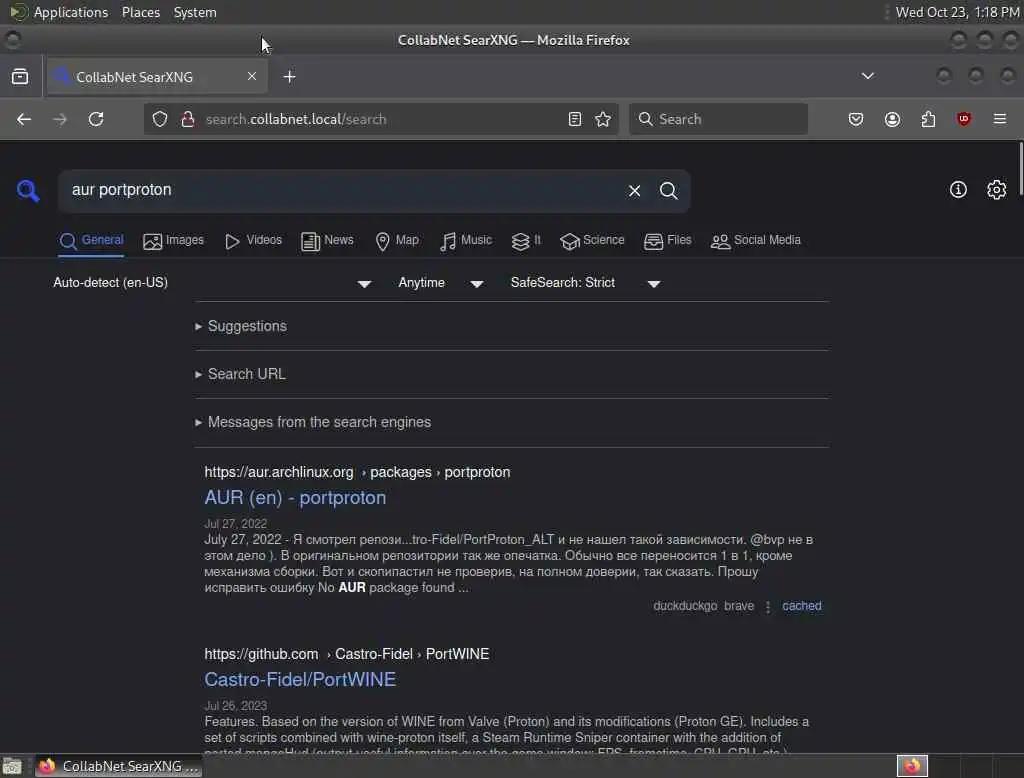Expand the Suggestions section
The width and height of the screenshot is (1024, 778).
[x=240, y=326]
